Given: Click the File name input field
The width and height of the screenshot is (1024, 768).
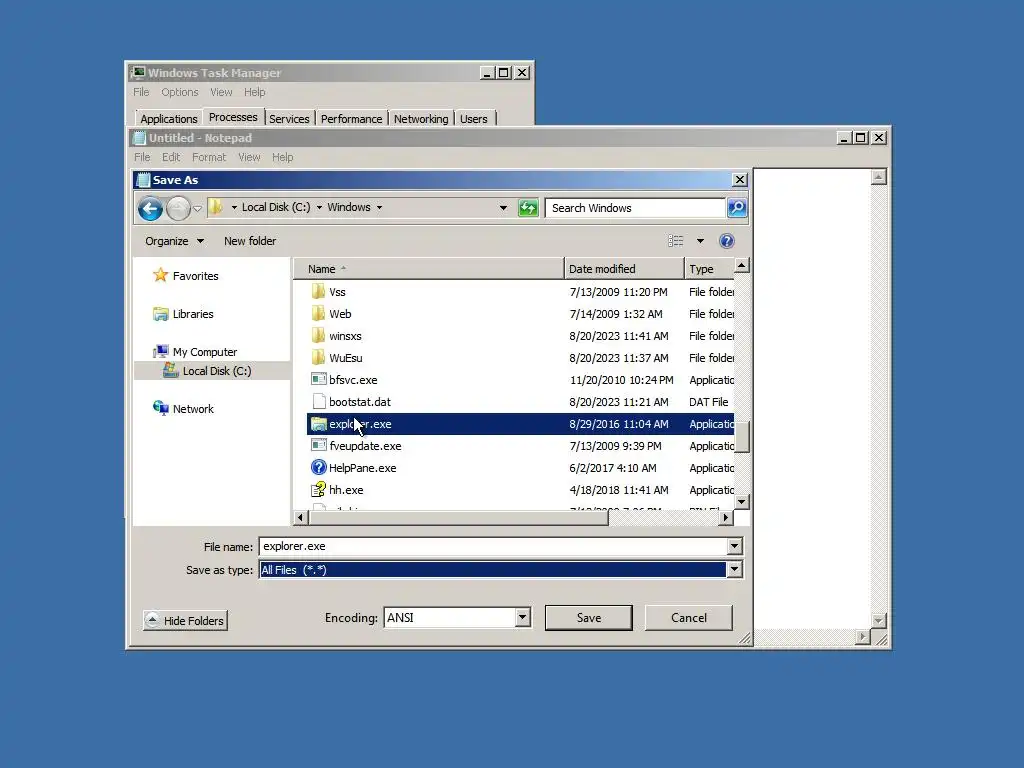Looking at the screenshot, I should pos(493,546).
